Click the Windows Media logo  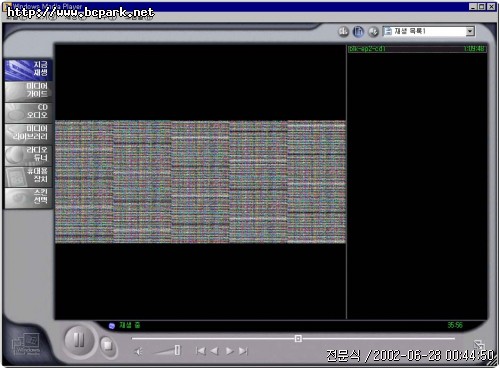(x=26, y=345)
